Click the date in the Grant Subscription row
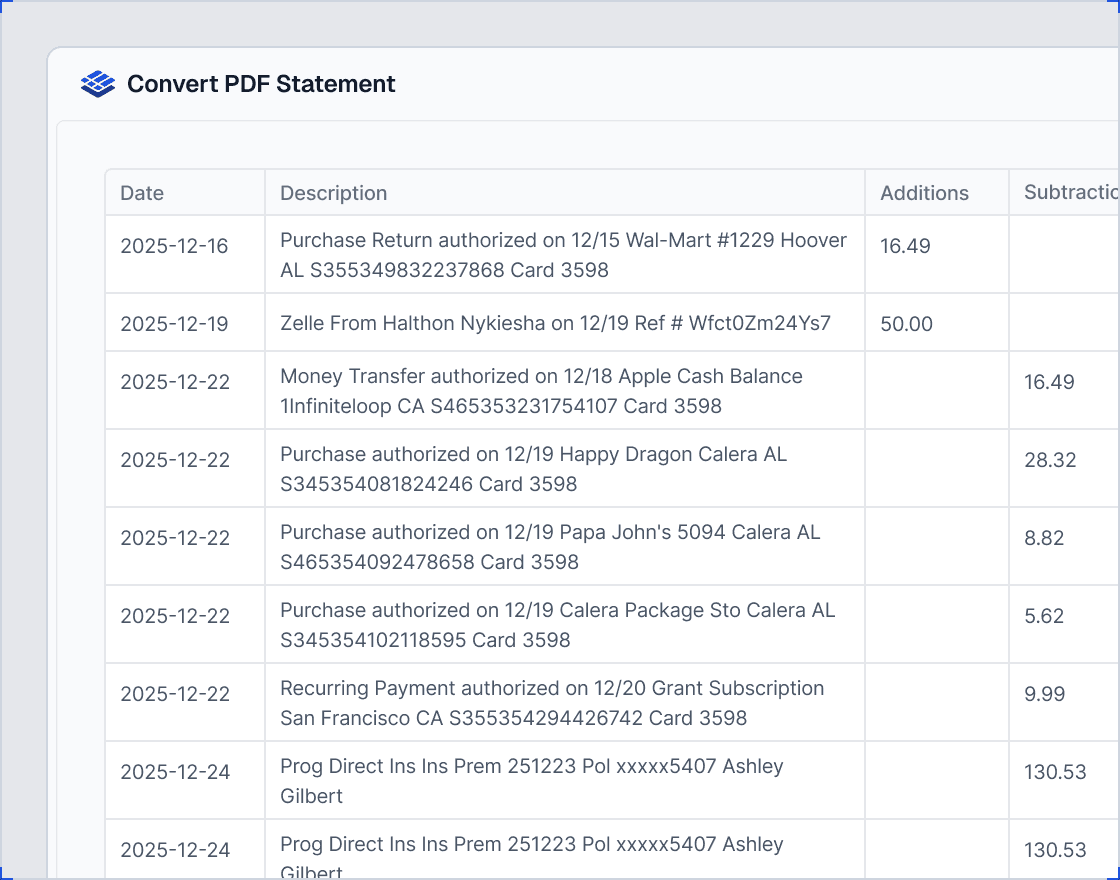 [x=175, y=693]
